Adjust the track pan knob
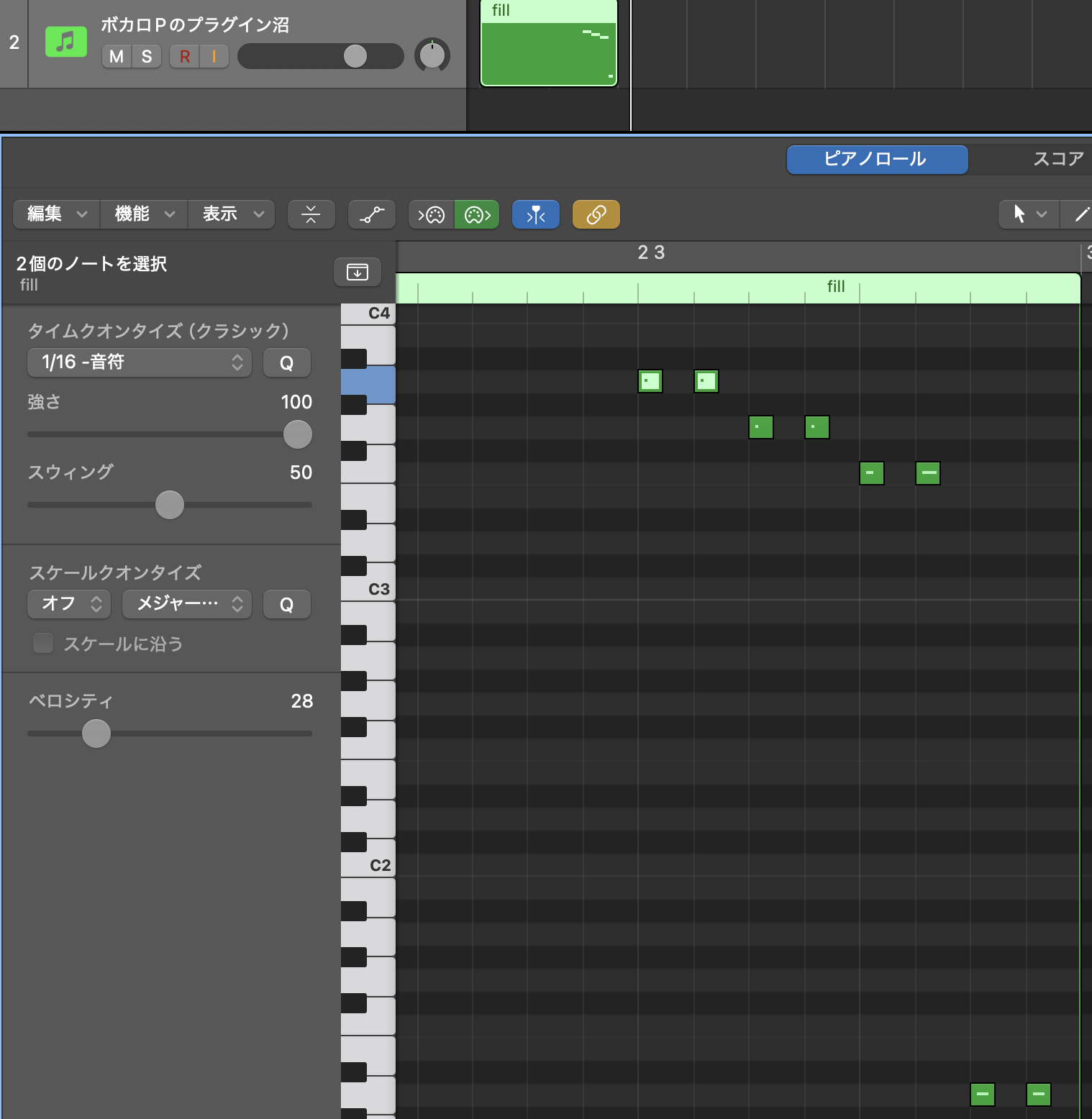 [x=432, y=55]
